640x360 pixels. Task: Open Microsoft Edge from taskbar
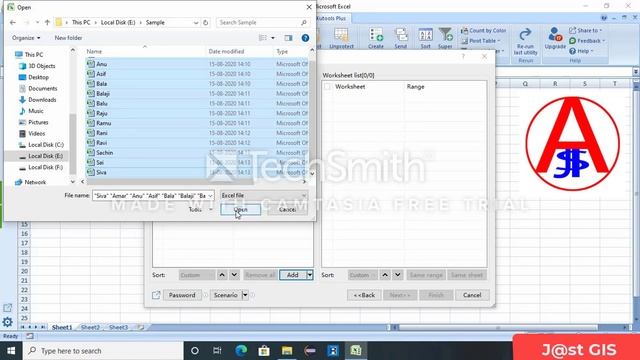pyautogui.click(x=241, y=351)
